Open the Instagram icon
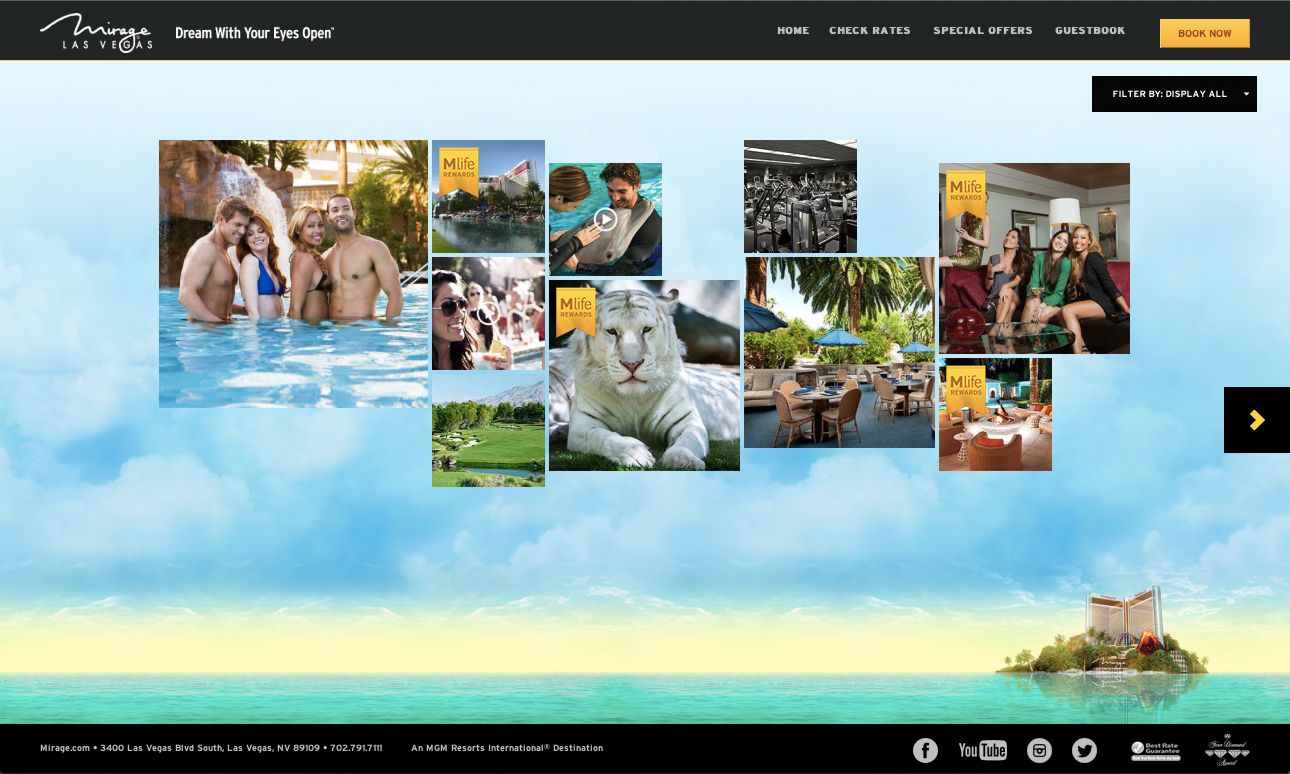1290x774 pixels. pyautogui.click(x=1039, y=750)
